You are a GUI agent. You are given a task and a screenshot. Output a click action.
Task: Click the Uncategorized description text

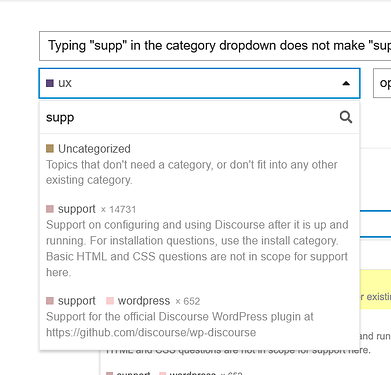tap(192, 172)
